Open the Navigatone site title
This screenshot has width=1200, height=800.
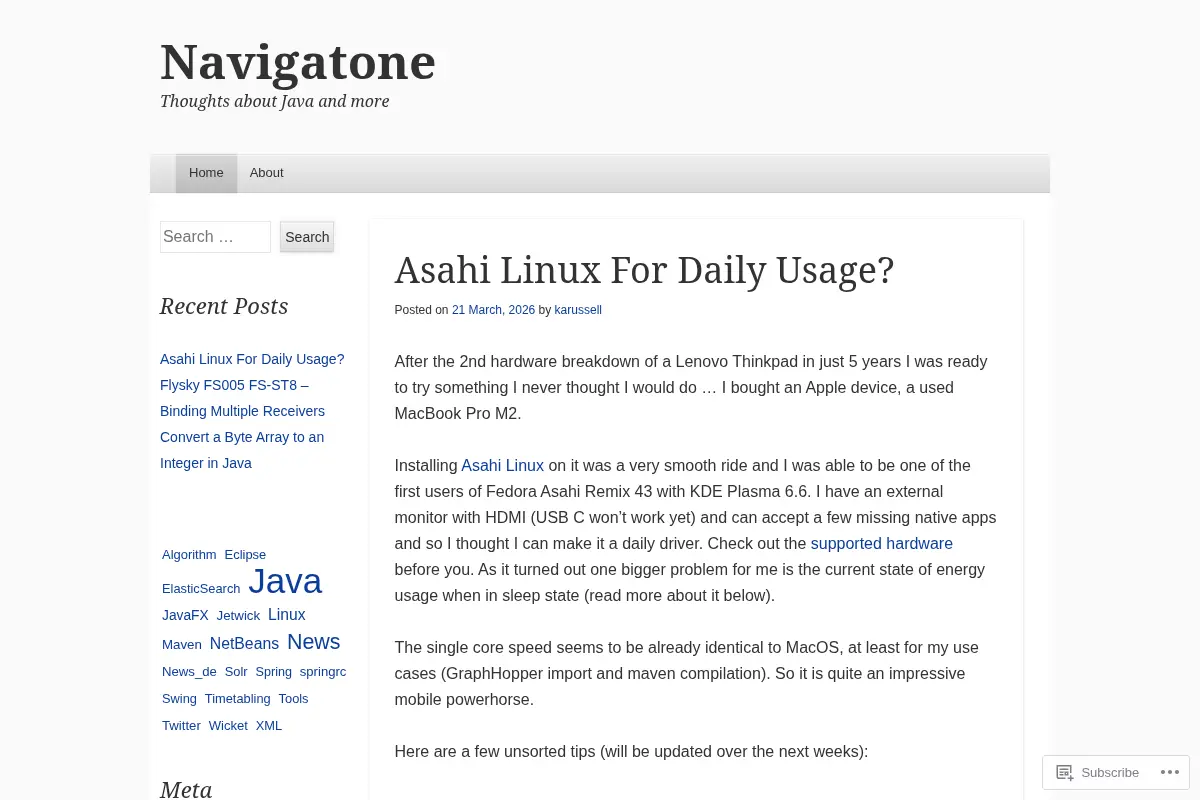[298, 62]
